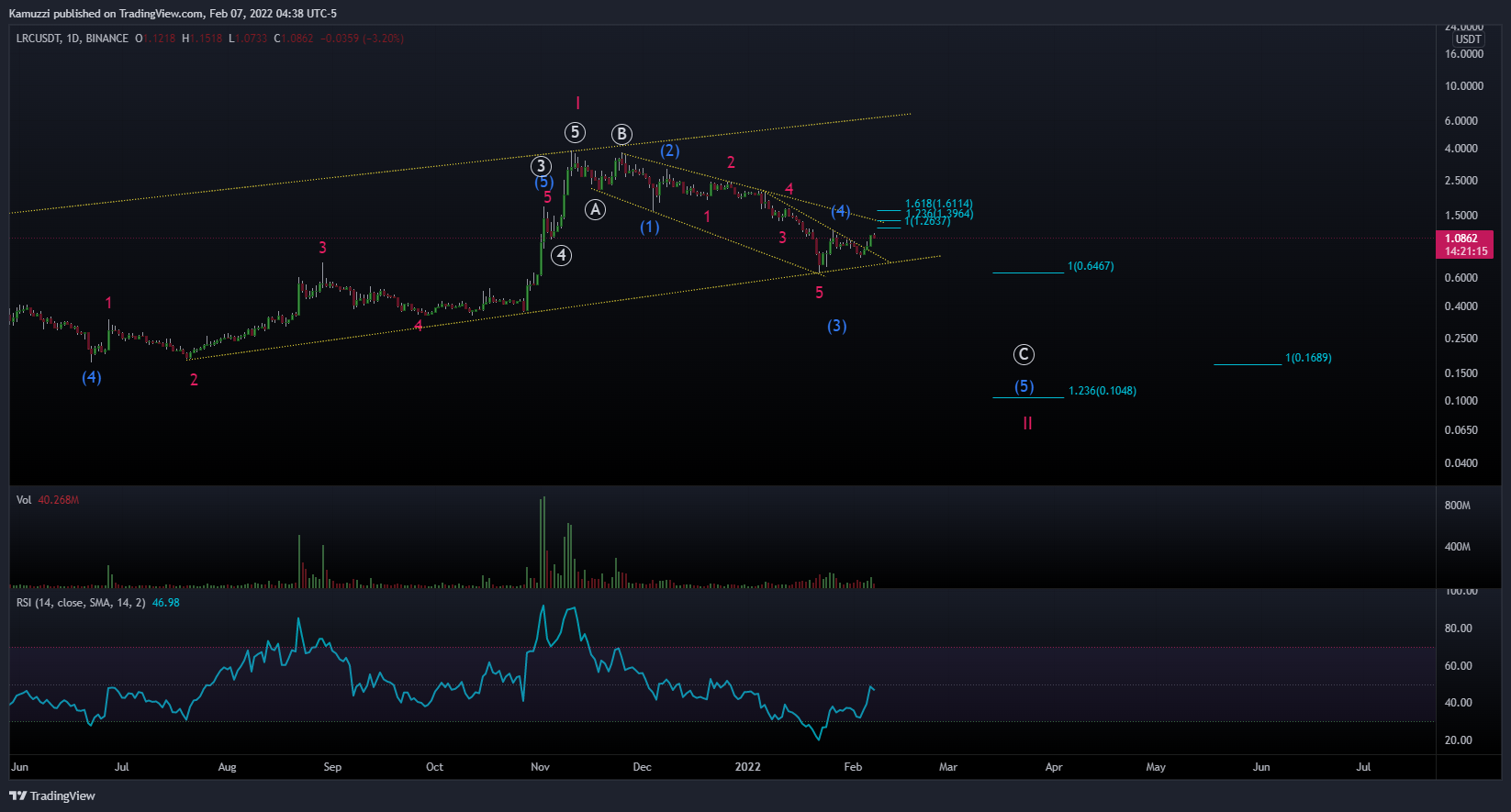1511x812 pixels.
Task: Click the Apr label on the time axis
Action: coord(1054,767)
